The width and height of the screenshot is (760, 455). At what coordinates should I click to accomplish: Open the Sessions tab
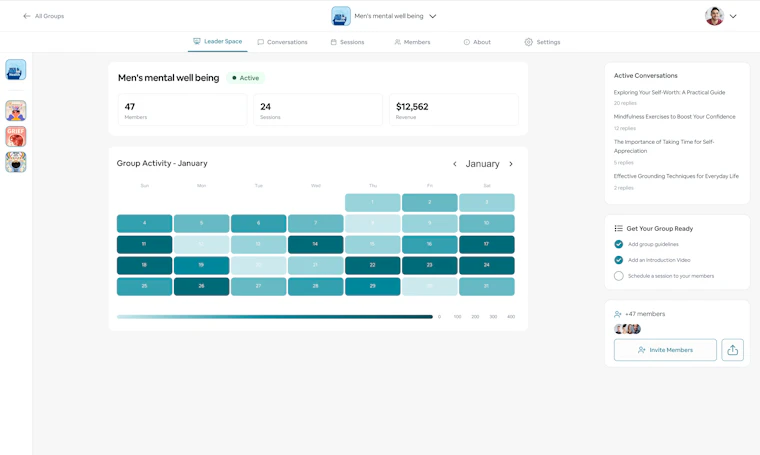click(x=347, y=42)
